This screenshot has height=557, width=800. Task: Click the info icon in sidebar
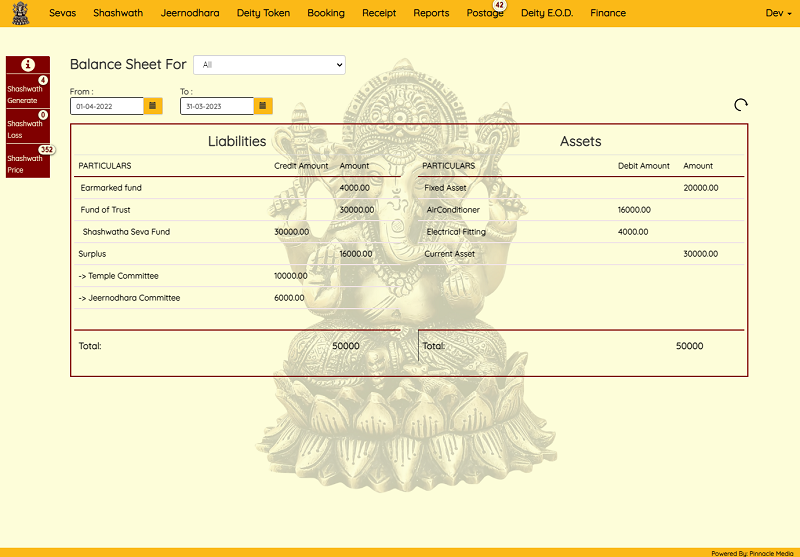[x=28, y=65]
